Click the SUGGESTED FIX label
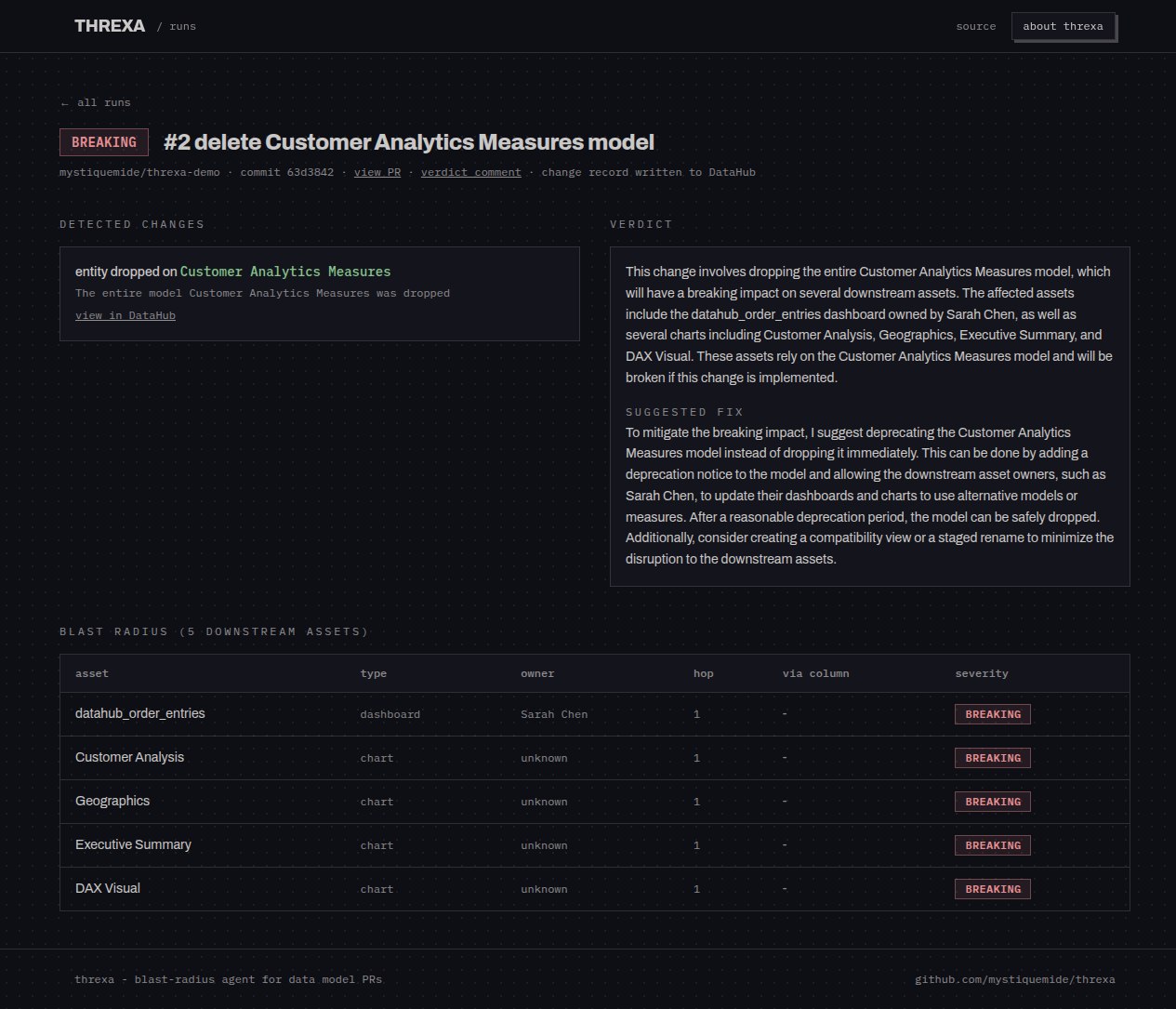This screenshot has width=1176, height=1009. 684,412
